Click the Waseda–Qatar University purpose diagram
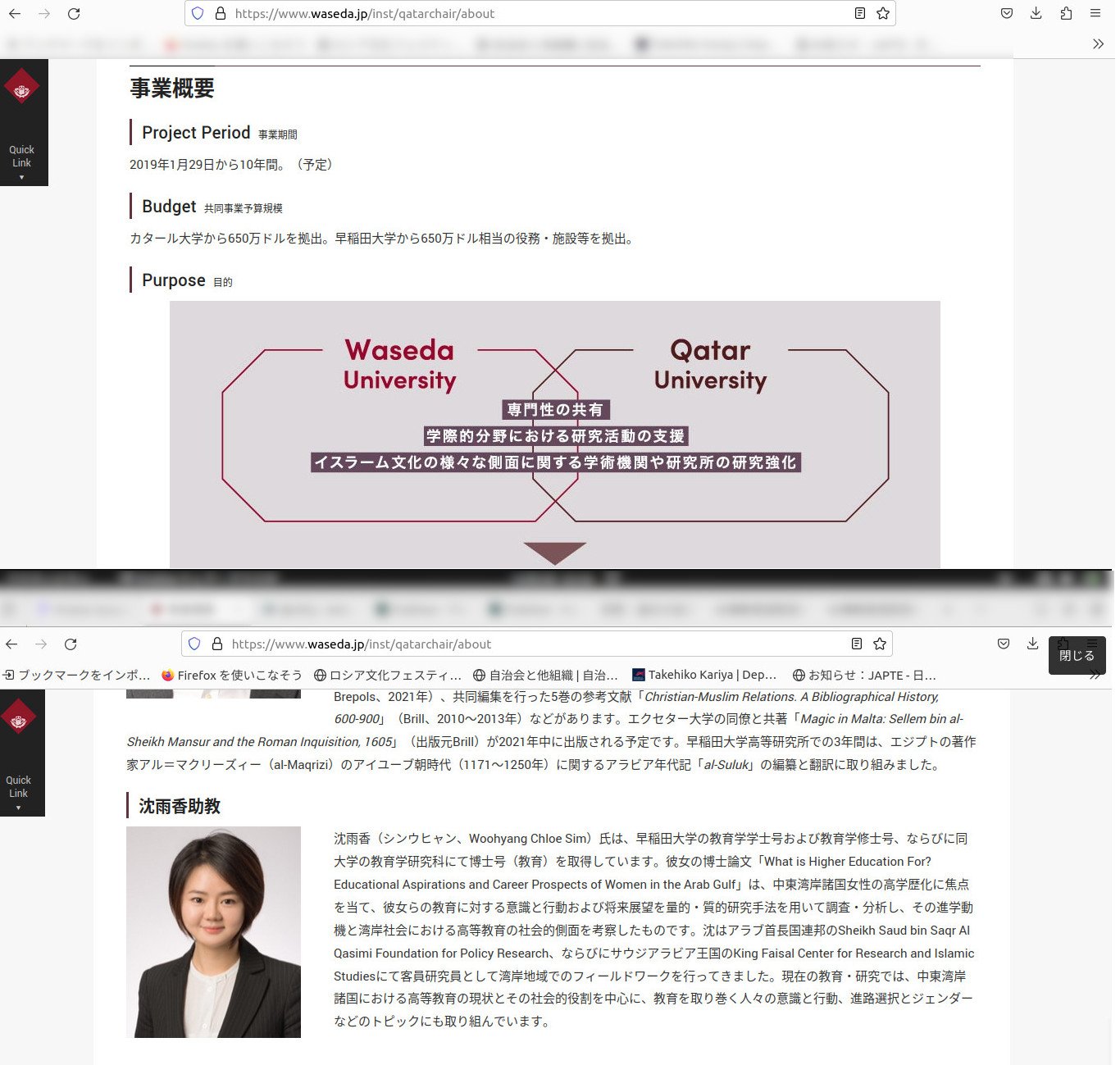Viewport: 1120px width, 1065px height. pos(555,435)
